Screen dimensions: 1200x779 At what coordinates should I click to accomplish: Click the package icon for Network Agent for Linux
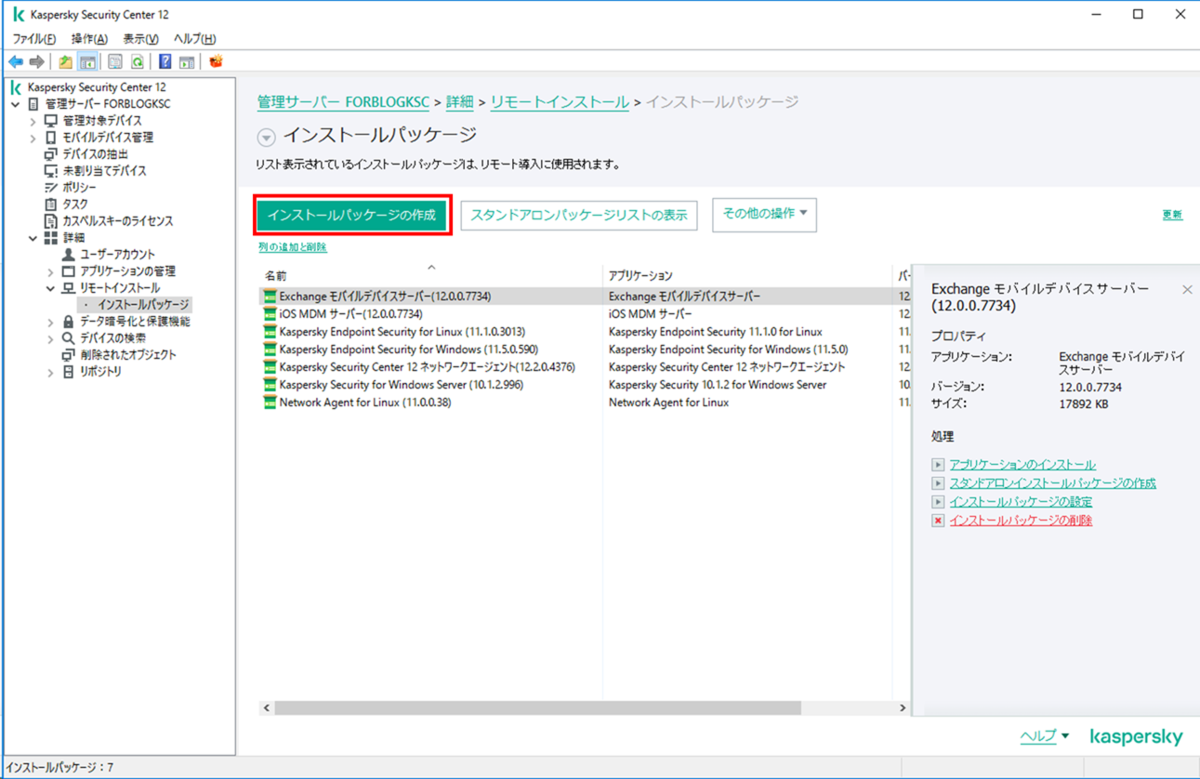269,402
